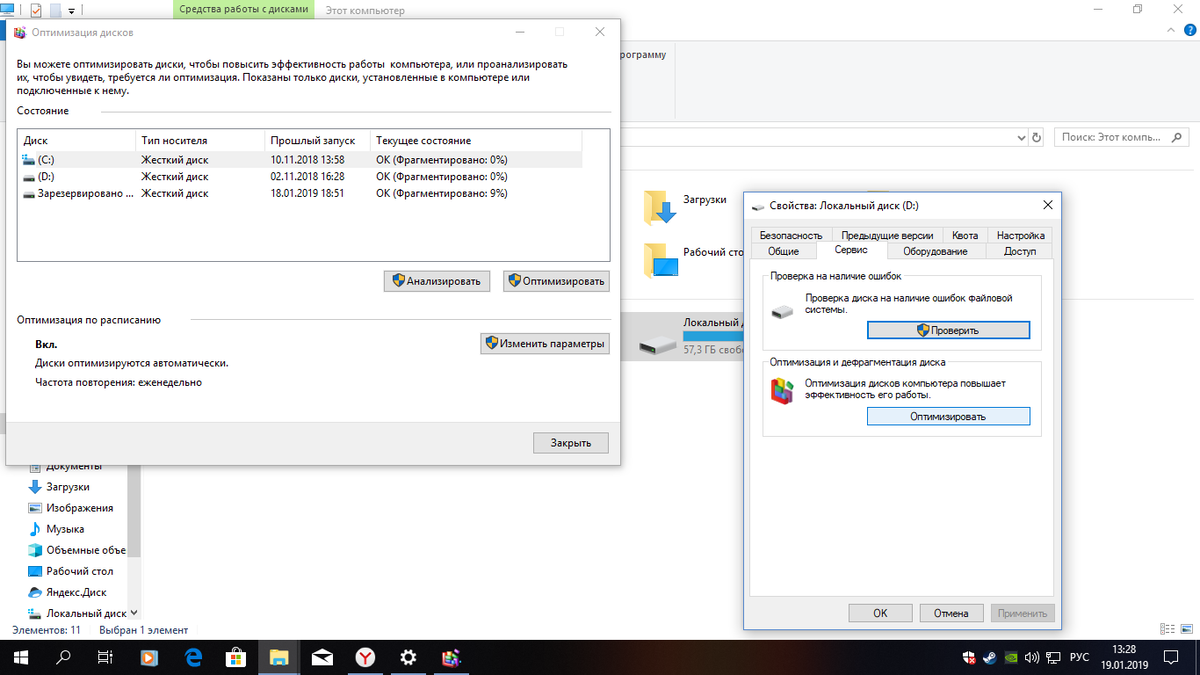Viewport: 1200px width, 675px height.
Task: Click Оптимизировать button in D: properties dialog
Action: click(948, 416)
